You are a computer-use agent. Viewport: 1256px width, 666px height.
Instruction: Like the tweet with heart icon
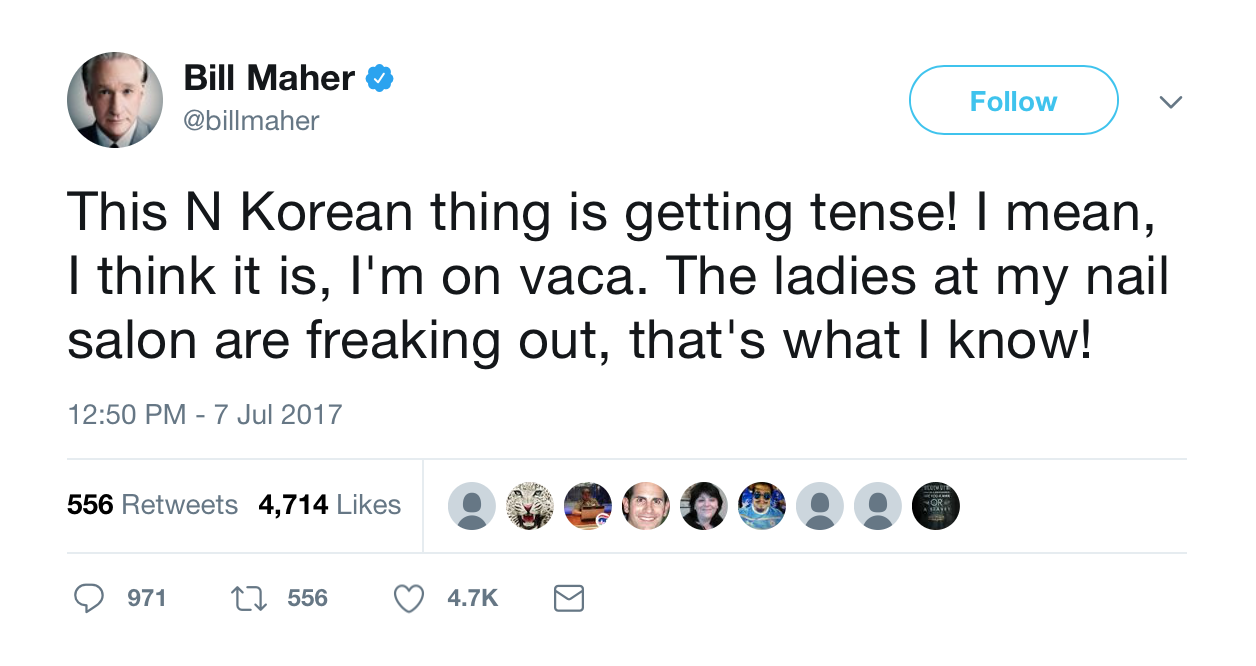pos(408,598)
